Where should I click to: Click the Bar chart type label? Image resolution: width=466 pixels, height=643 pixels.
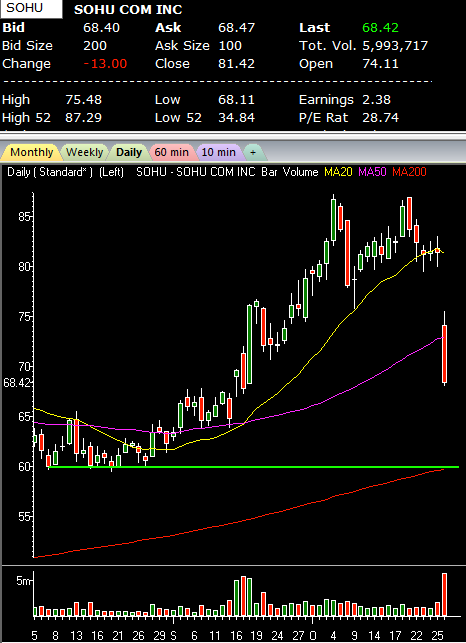269,172
